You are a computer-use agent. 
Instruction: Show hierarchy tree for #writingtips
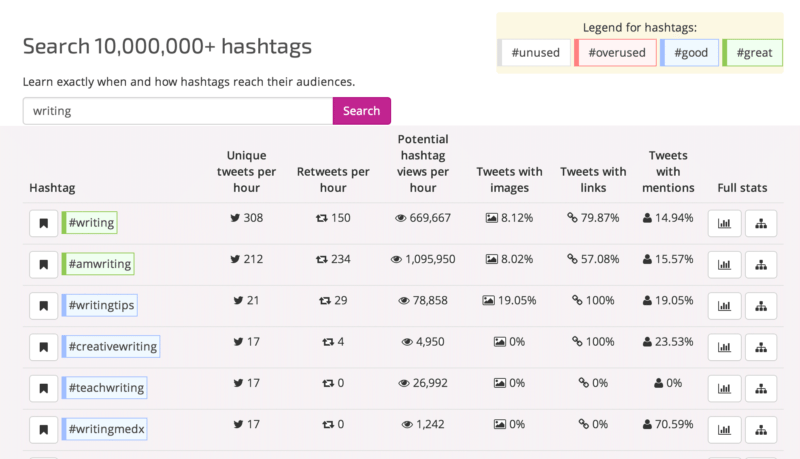[760, 305]
